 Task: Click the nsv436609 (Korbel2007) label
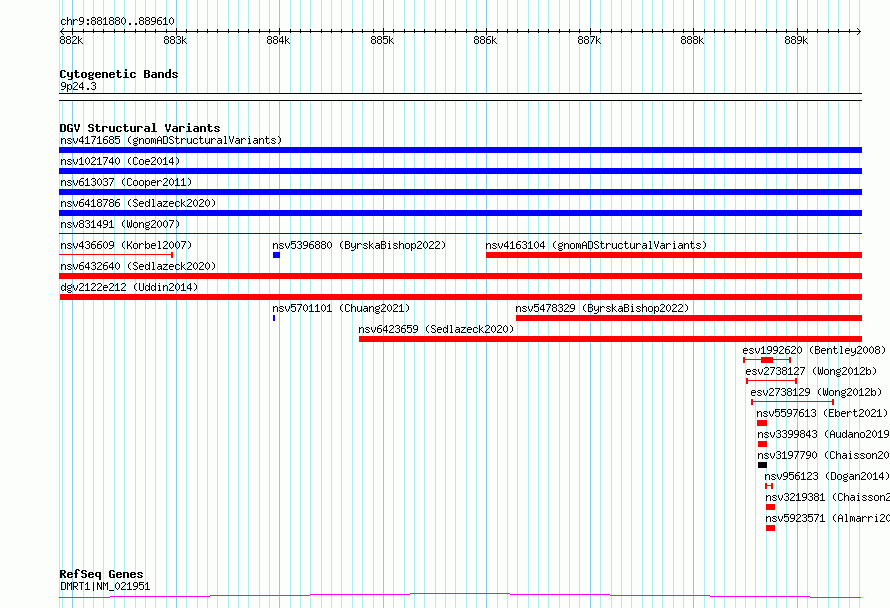tap(126, 245)
